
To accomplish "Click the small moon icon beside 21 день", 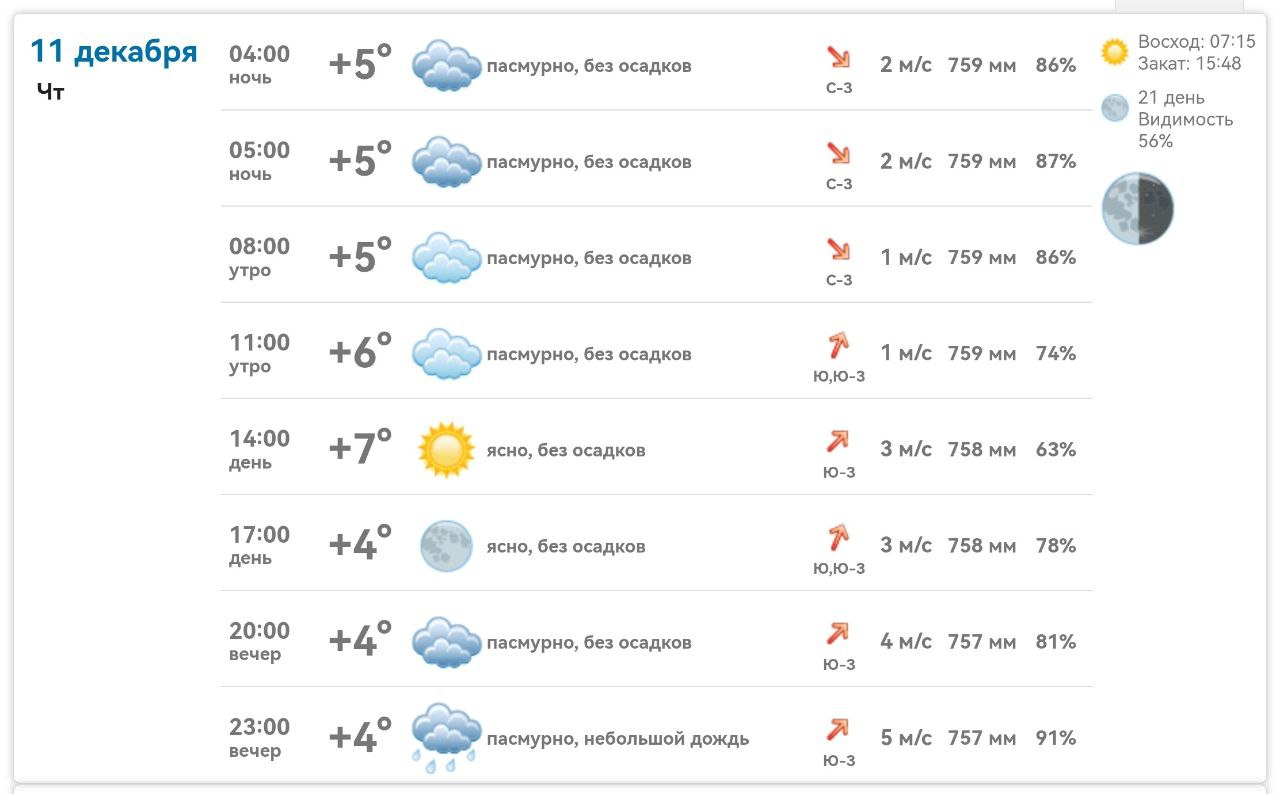I will tap(1114, 108).
